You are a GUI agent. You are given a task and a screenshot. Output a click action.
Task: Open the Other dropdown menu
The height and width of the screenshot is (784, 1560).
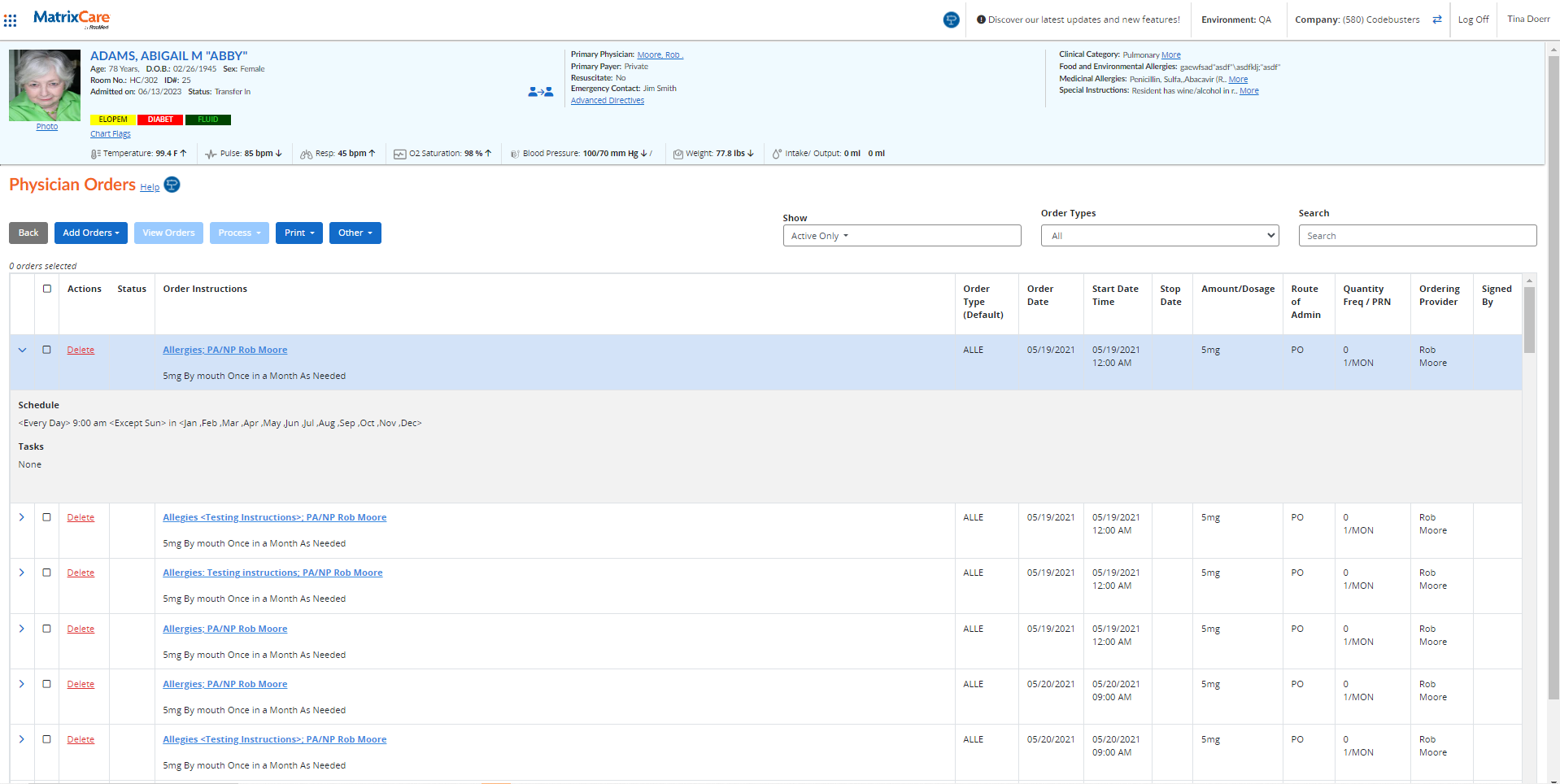point(355,233)
